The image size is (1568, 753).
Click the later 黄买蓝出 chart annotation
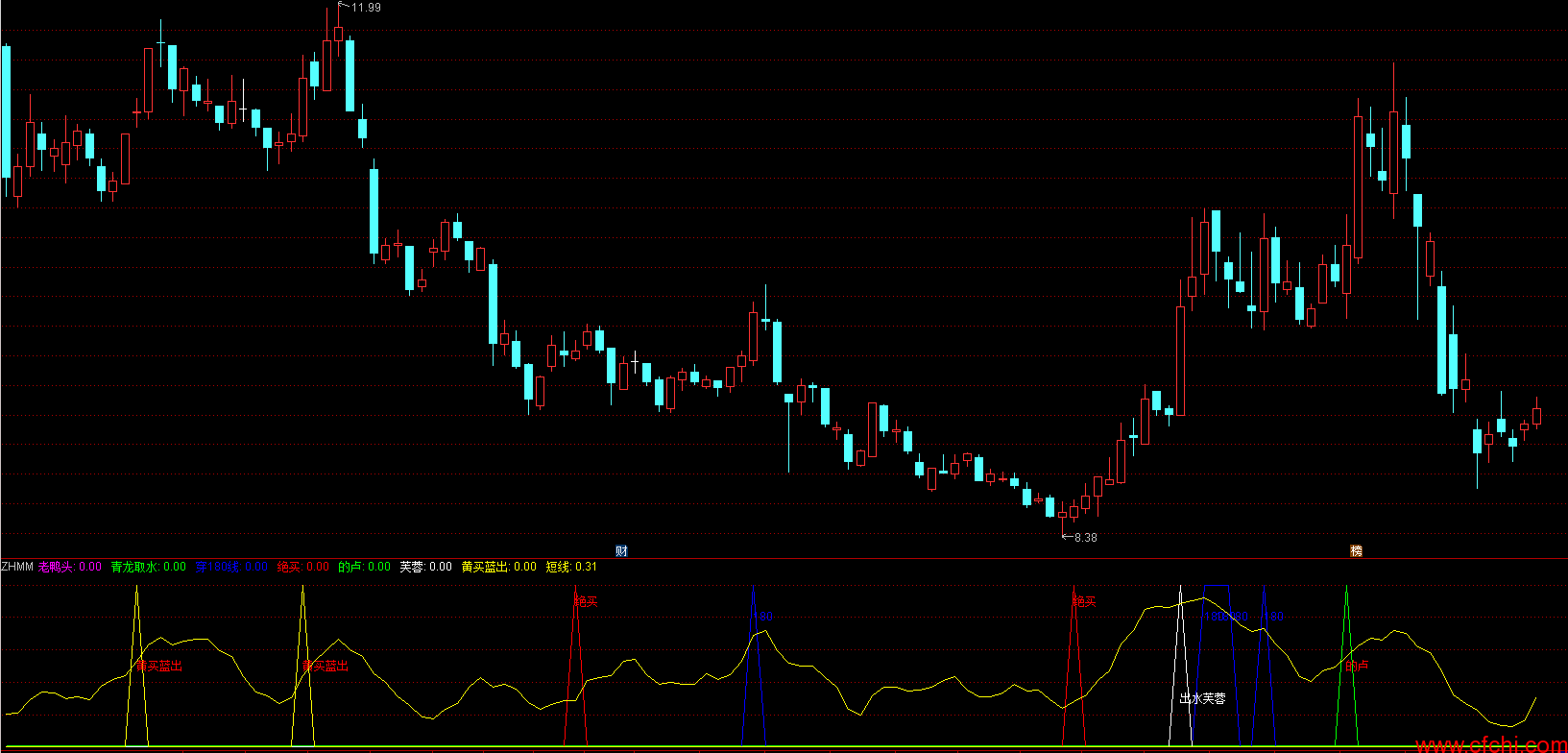(325, 666)
